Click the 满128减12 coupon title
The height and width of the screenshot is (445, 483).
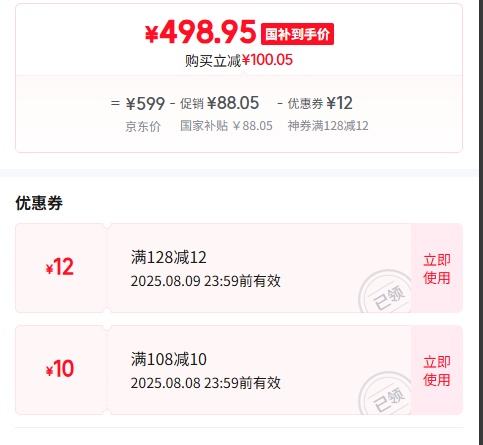coord(169,257)
